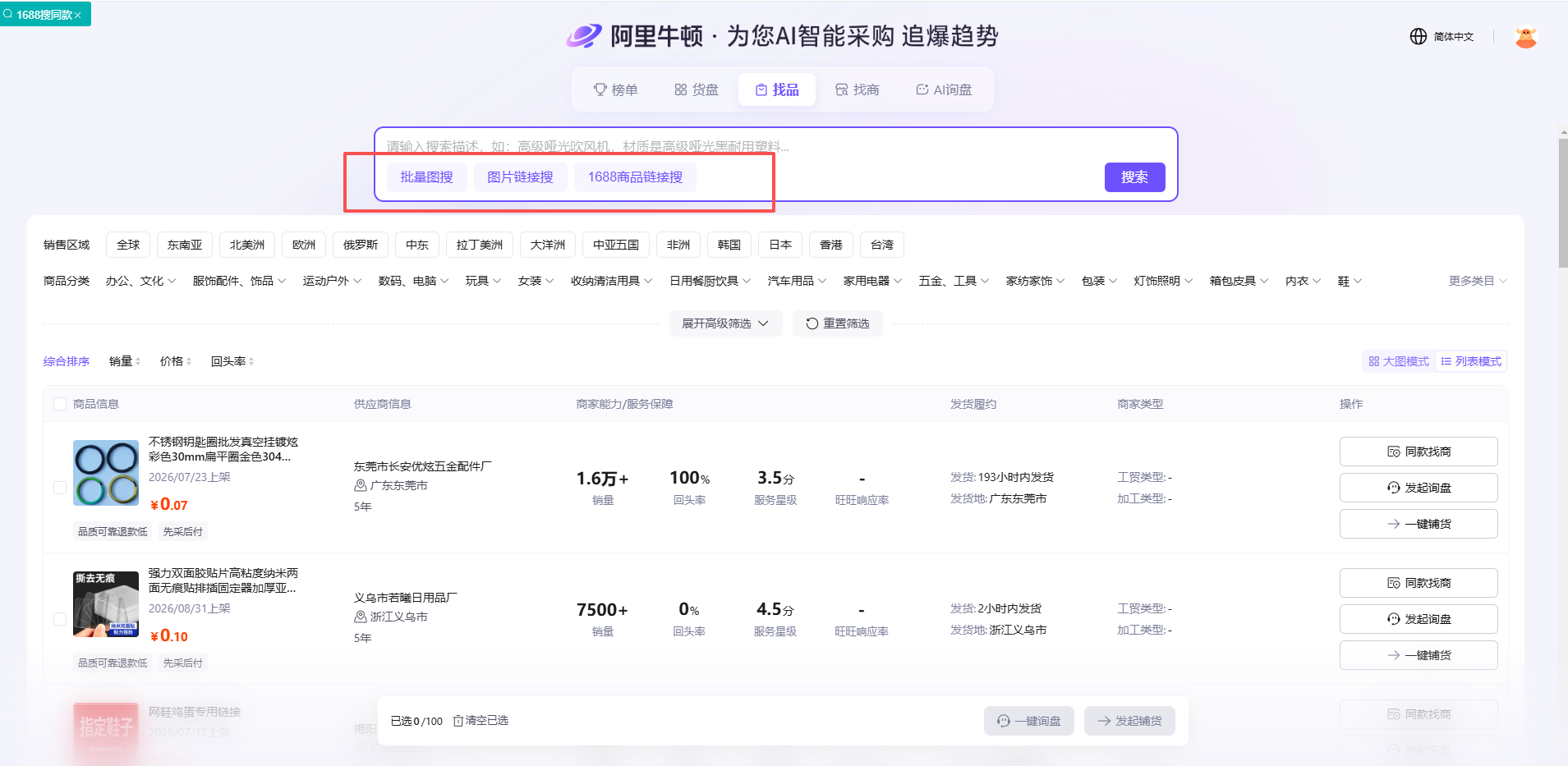
Task: Click 一键铺货 for the tape product
Action: (1419, 655)
